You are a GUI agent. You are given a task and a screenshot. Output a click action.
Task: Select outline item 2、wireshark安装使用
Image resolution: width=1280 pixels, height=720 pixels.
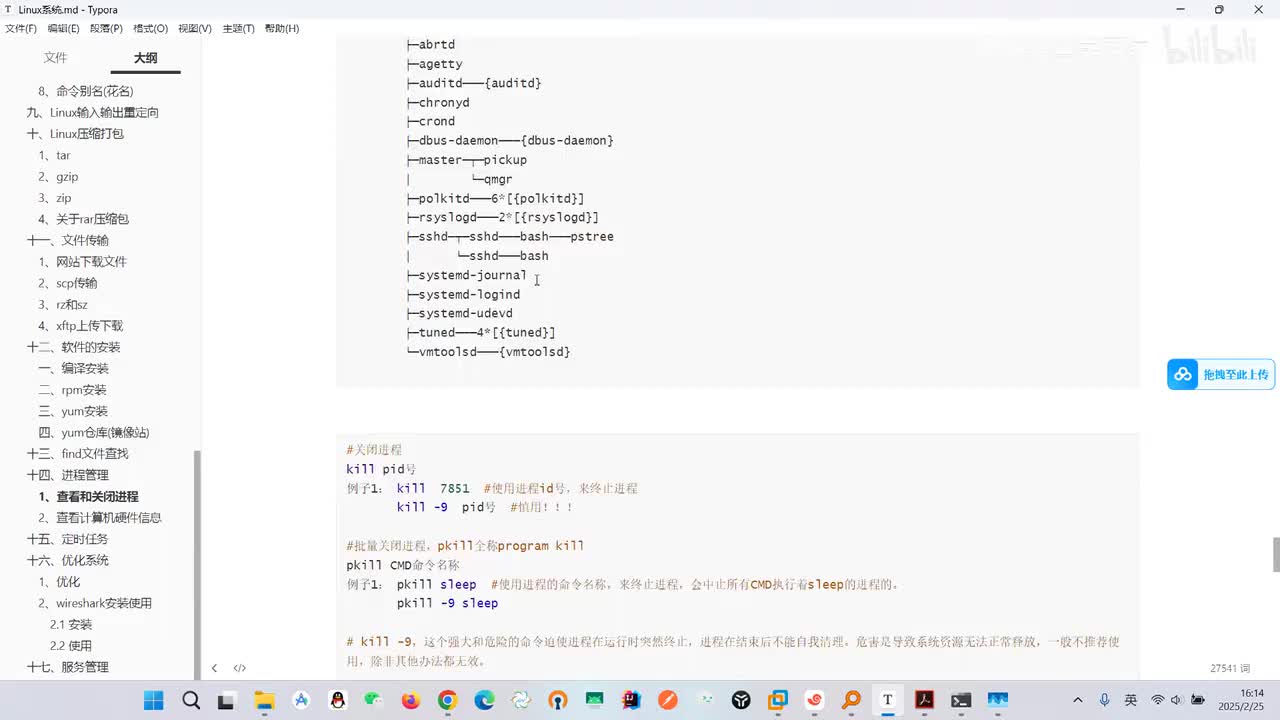pos(95,603)
